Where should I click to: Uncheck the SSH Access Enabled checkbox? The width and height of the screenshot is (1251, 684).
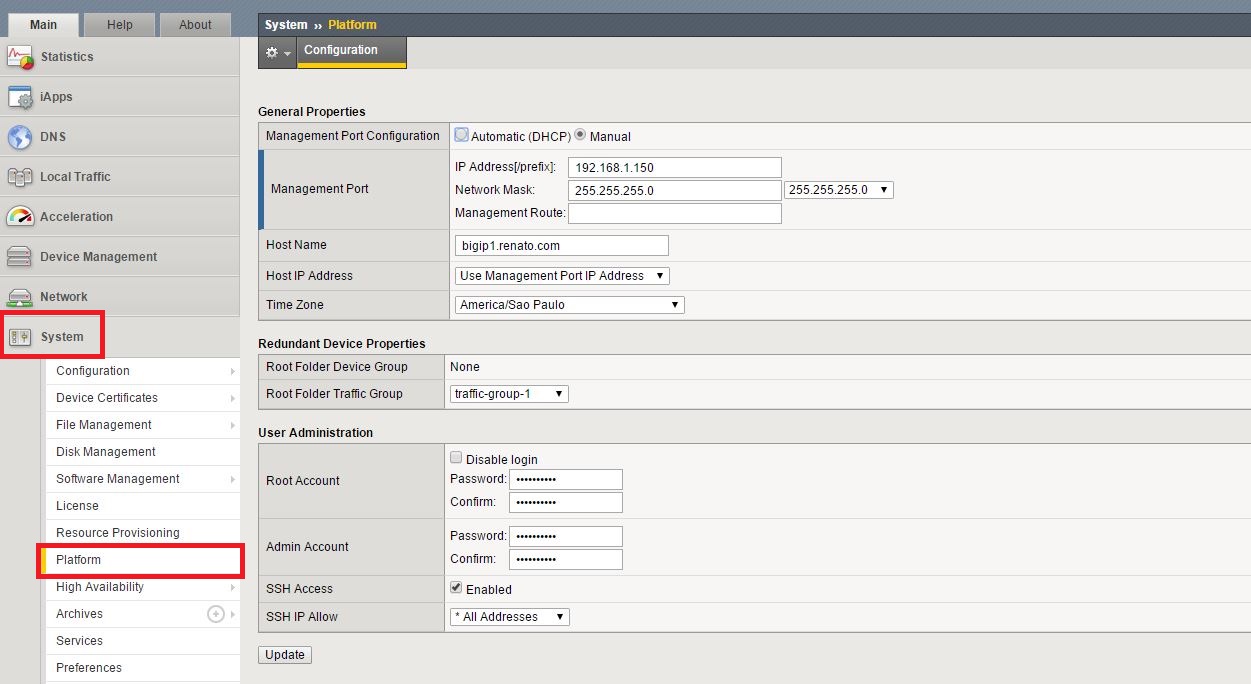[x=456, y=588]
